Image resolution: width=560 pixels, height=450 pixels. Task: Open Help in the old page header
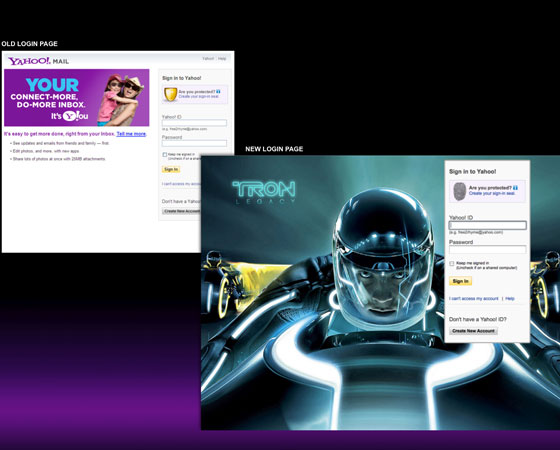tap(222, 59)
